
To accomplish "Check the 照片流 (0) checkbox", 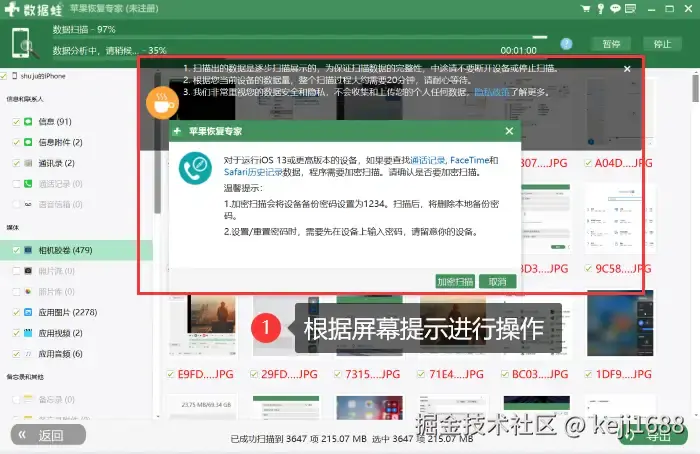I will click(16, 271).
